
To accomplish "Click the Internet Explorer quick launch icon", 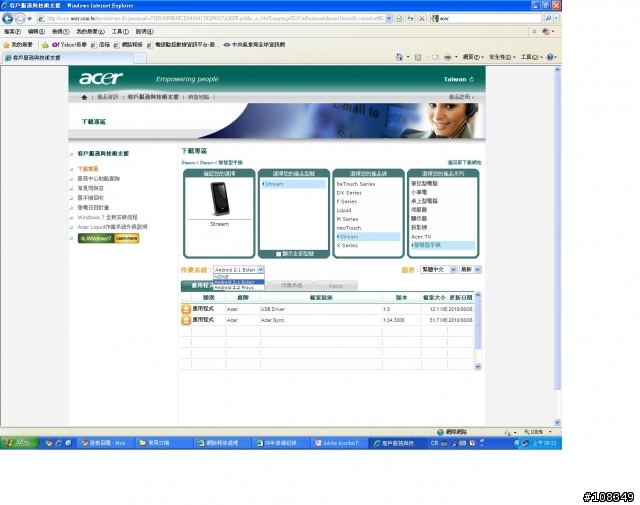I will [58, 443].
